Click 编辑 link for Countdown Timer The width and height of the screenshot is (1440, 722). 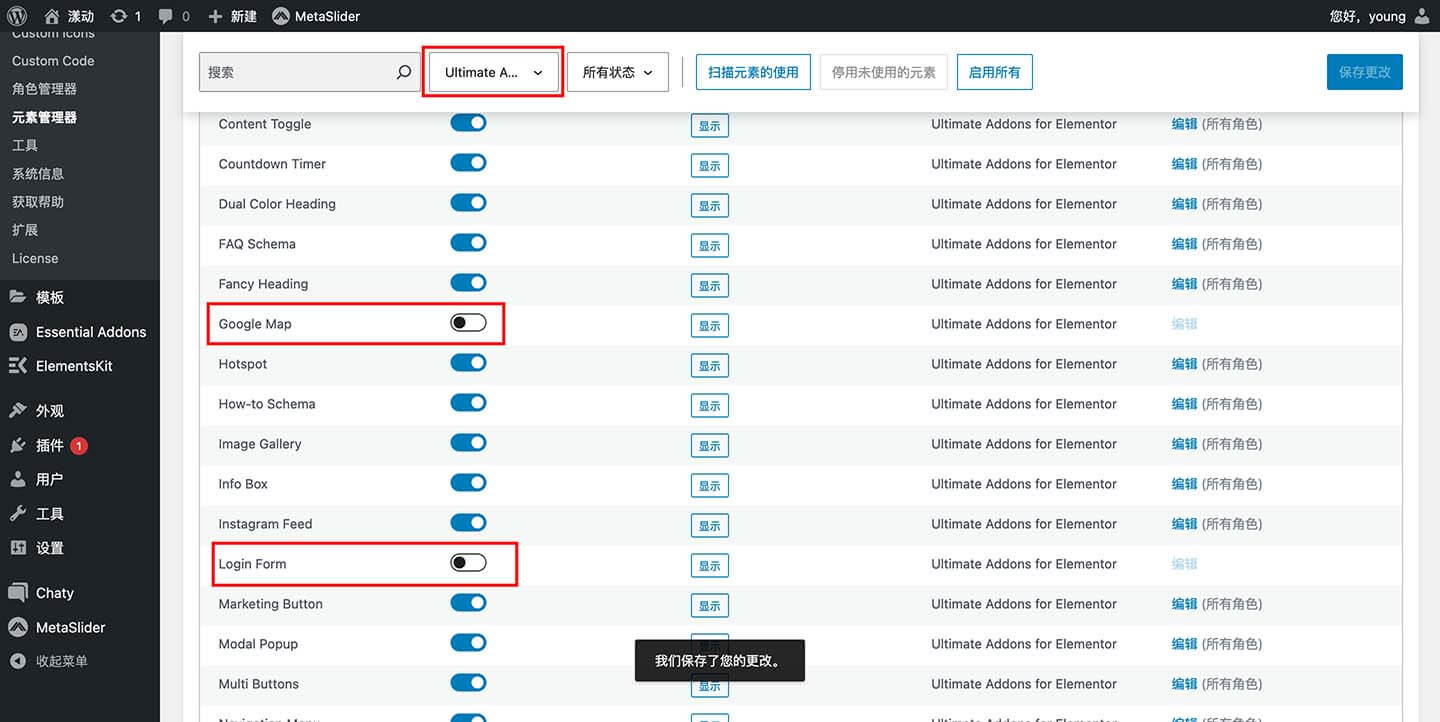click(1185, 164)
